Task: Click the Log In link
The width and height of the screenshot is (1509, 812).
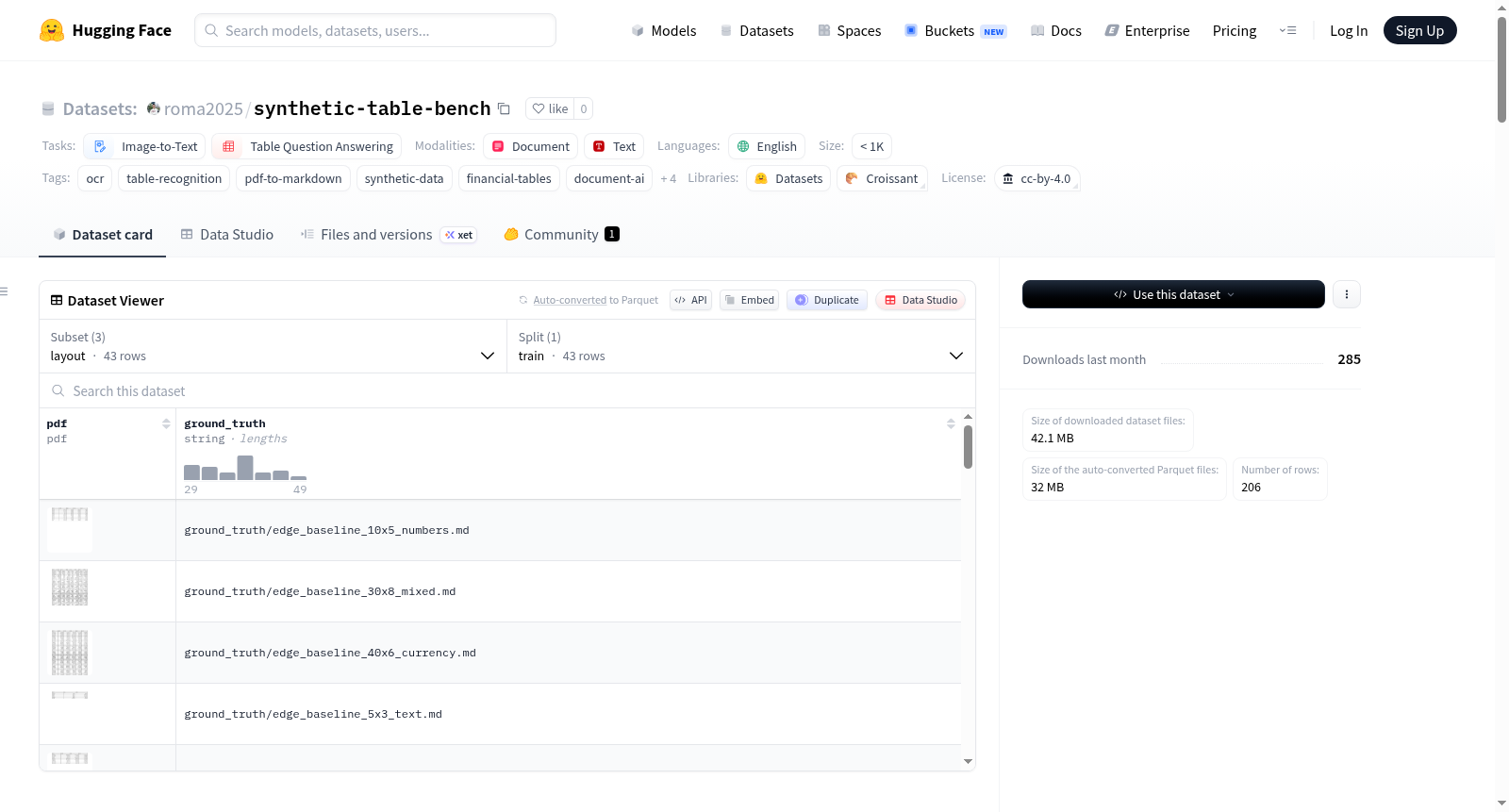Action: tap(1349, 30)
